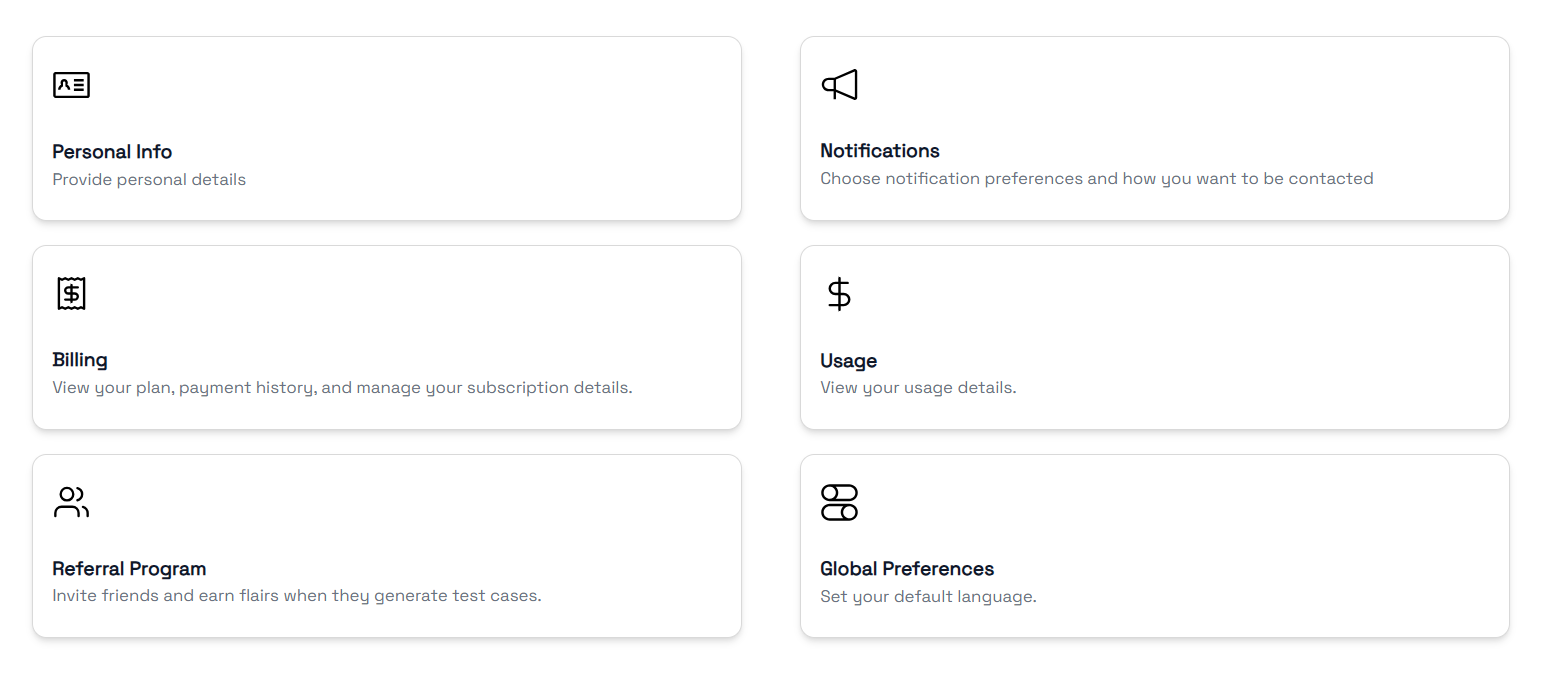Open the Billing heading
The height and width of the screenshot is (684, 1544).
coord(80,360)
